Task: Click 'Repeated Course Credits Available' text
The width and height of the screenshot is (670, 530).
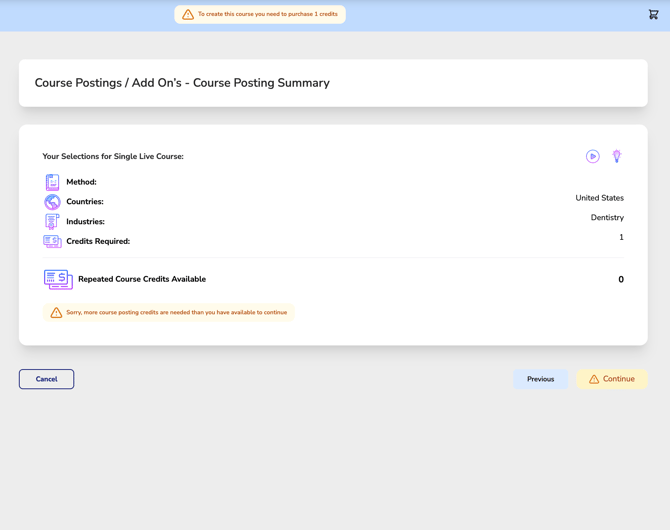Action: [142, 279]
